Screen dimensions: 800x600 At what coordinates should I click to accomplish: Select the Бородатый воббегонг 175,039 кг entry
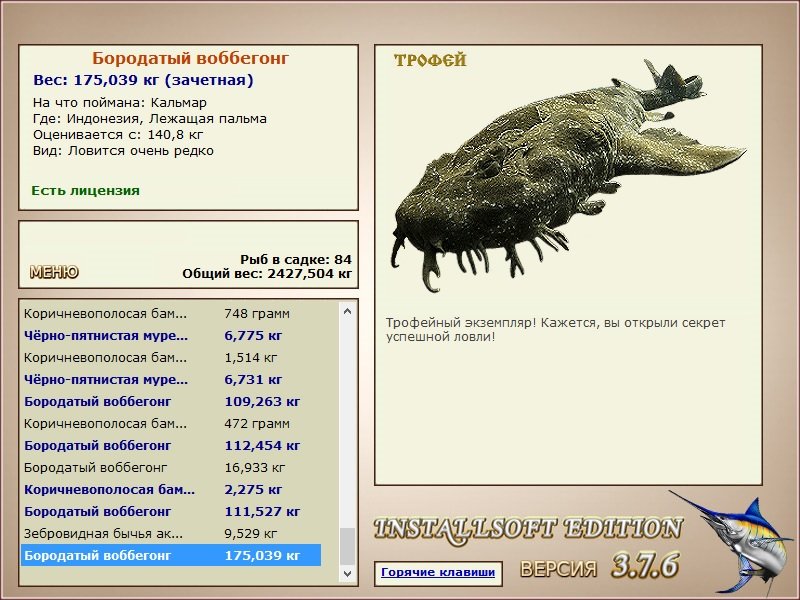pos(171,555)
